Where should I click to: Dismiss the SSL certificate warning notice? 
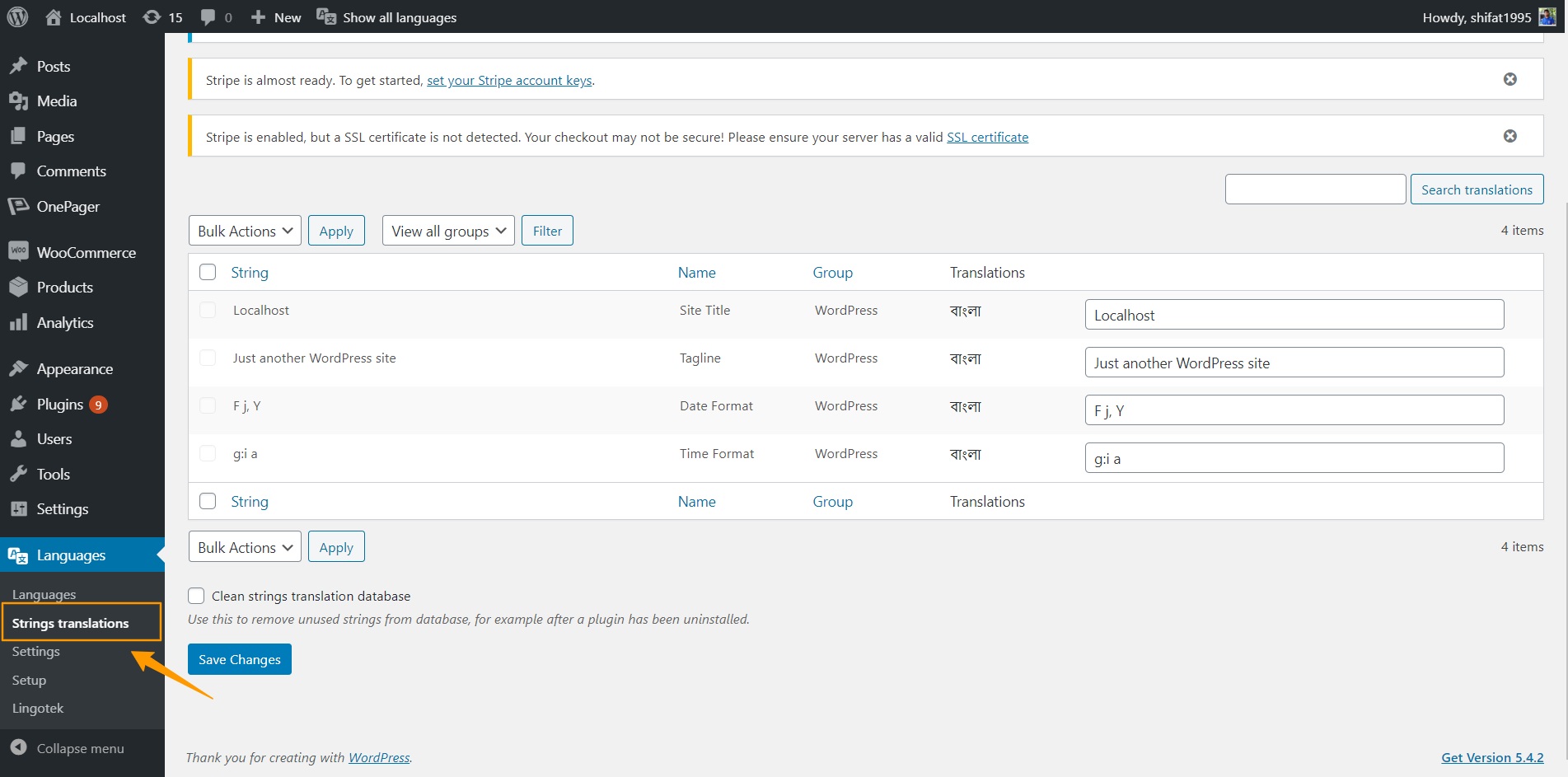(1509, 136)
